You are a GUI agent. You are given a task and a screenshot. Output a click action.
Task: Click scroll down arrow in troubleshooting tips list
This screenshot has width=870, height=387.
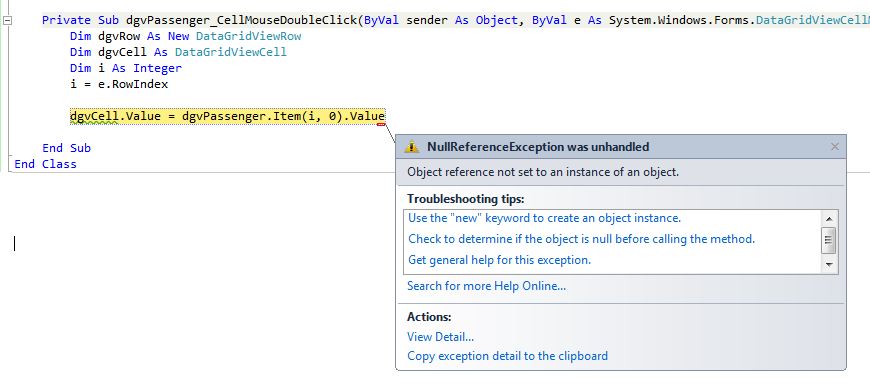point(829,265)
